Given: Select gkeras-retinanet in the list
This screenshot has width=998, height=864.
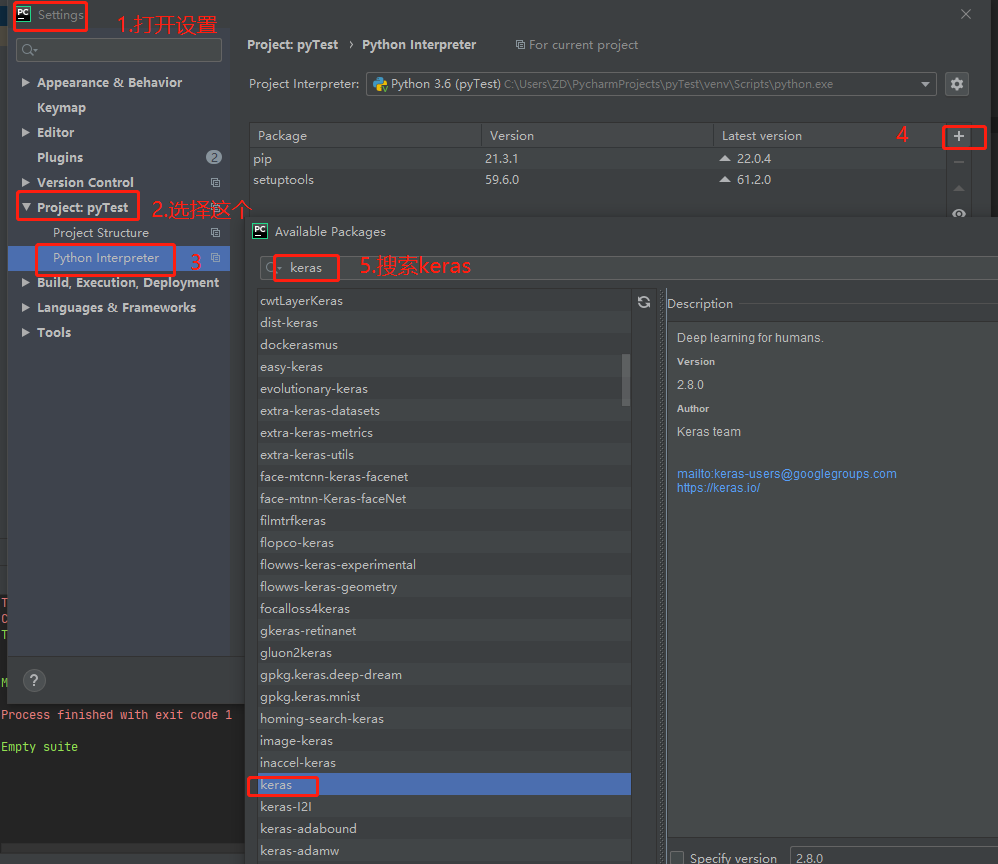Looking at the screenshot, I should (444, 630).
